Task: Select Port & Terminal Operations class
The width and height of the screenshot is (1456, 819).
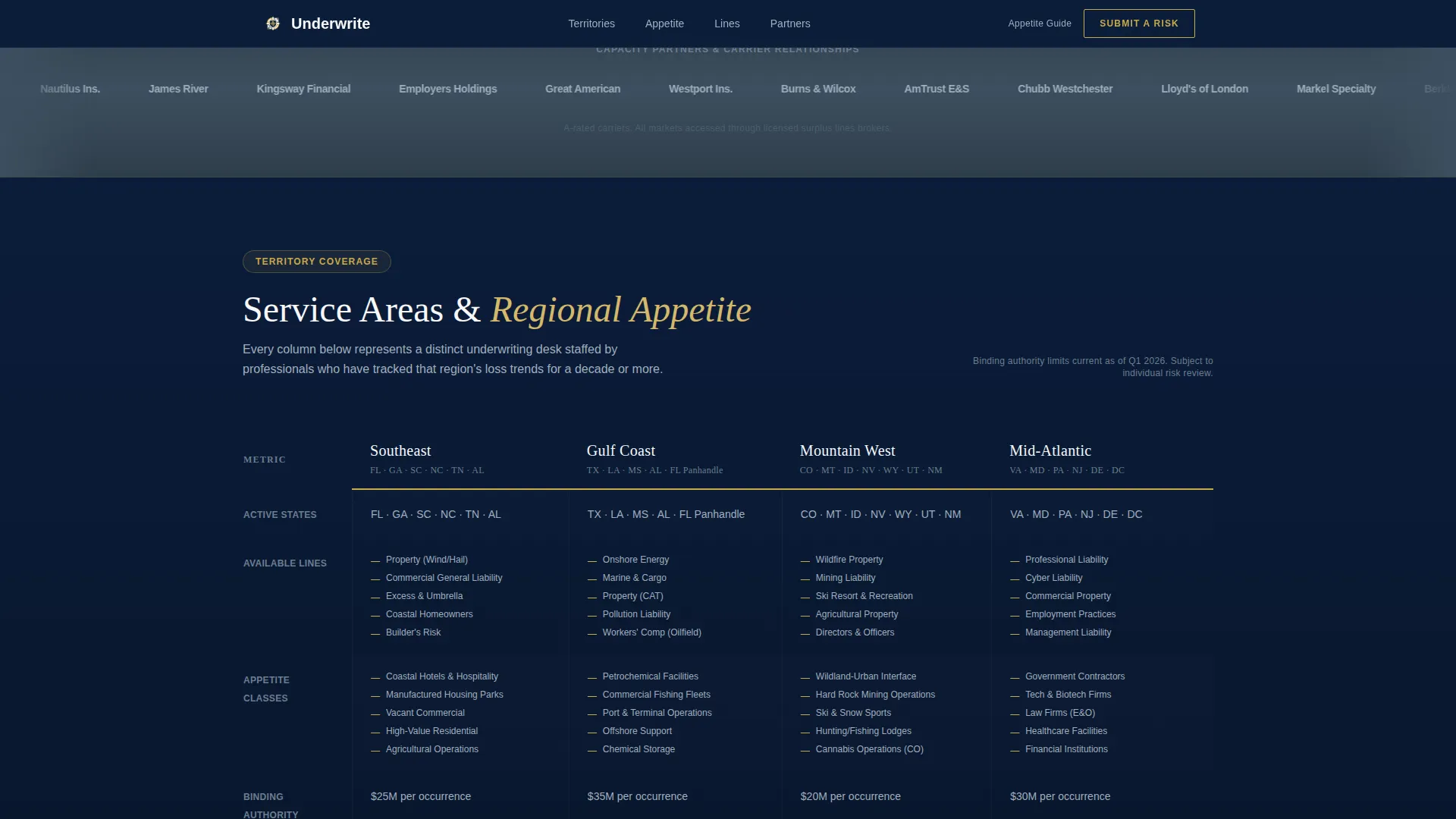Action: tap(657, 713)
